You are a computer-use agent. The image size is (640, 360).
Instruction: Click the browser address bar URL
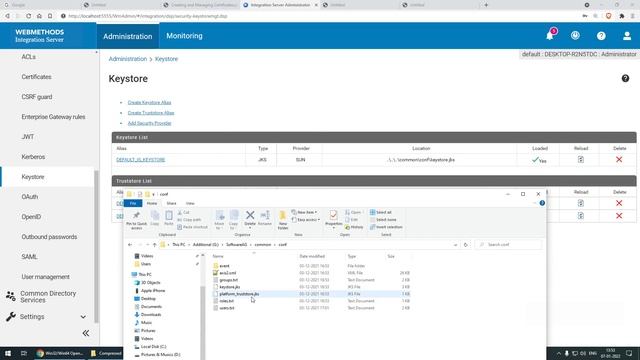pyautogui.click(x=148, y=16)
